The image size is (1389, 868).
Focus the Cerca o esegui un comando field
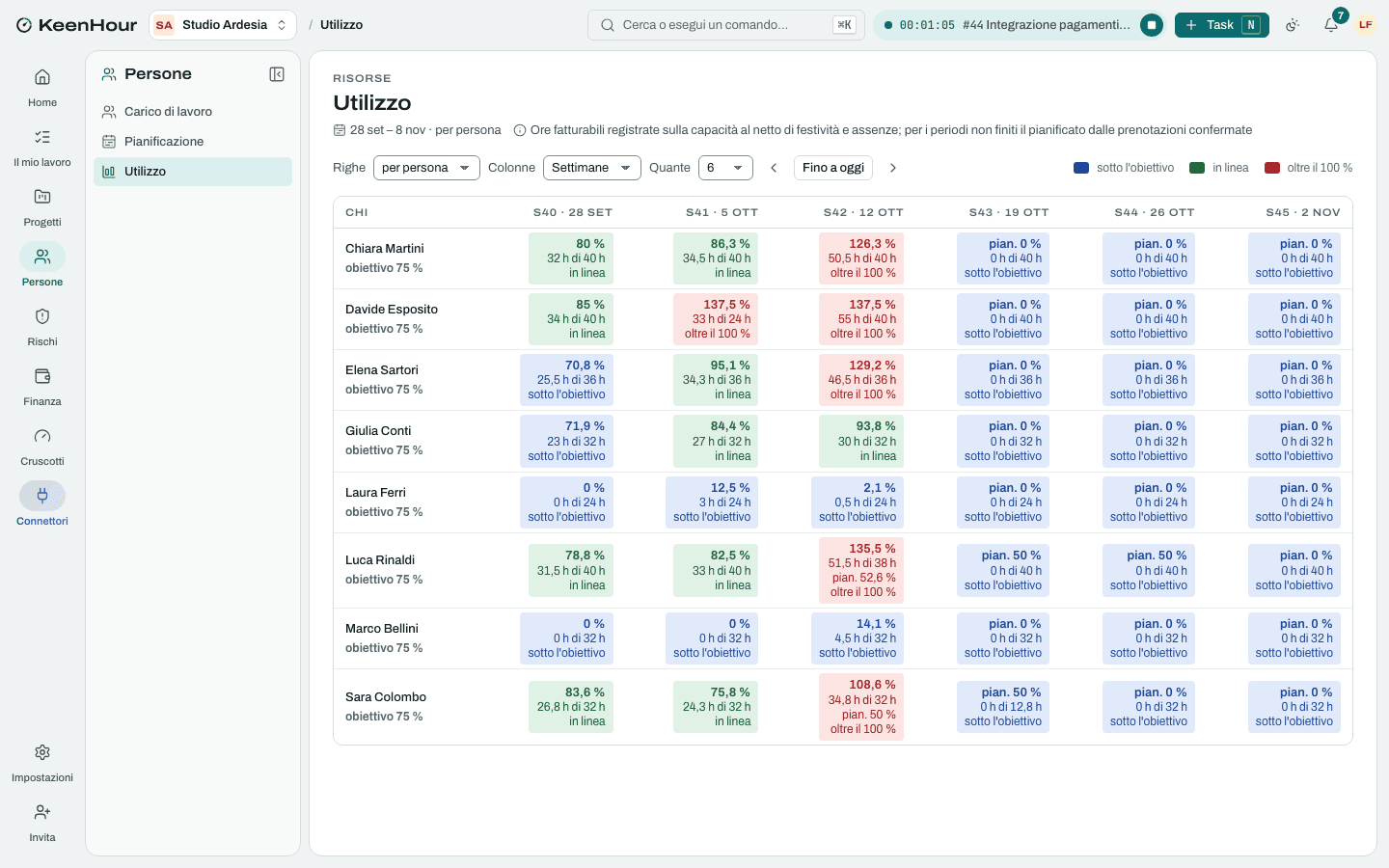click(726, 25)
